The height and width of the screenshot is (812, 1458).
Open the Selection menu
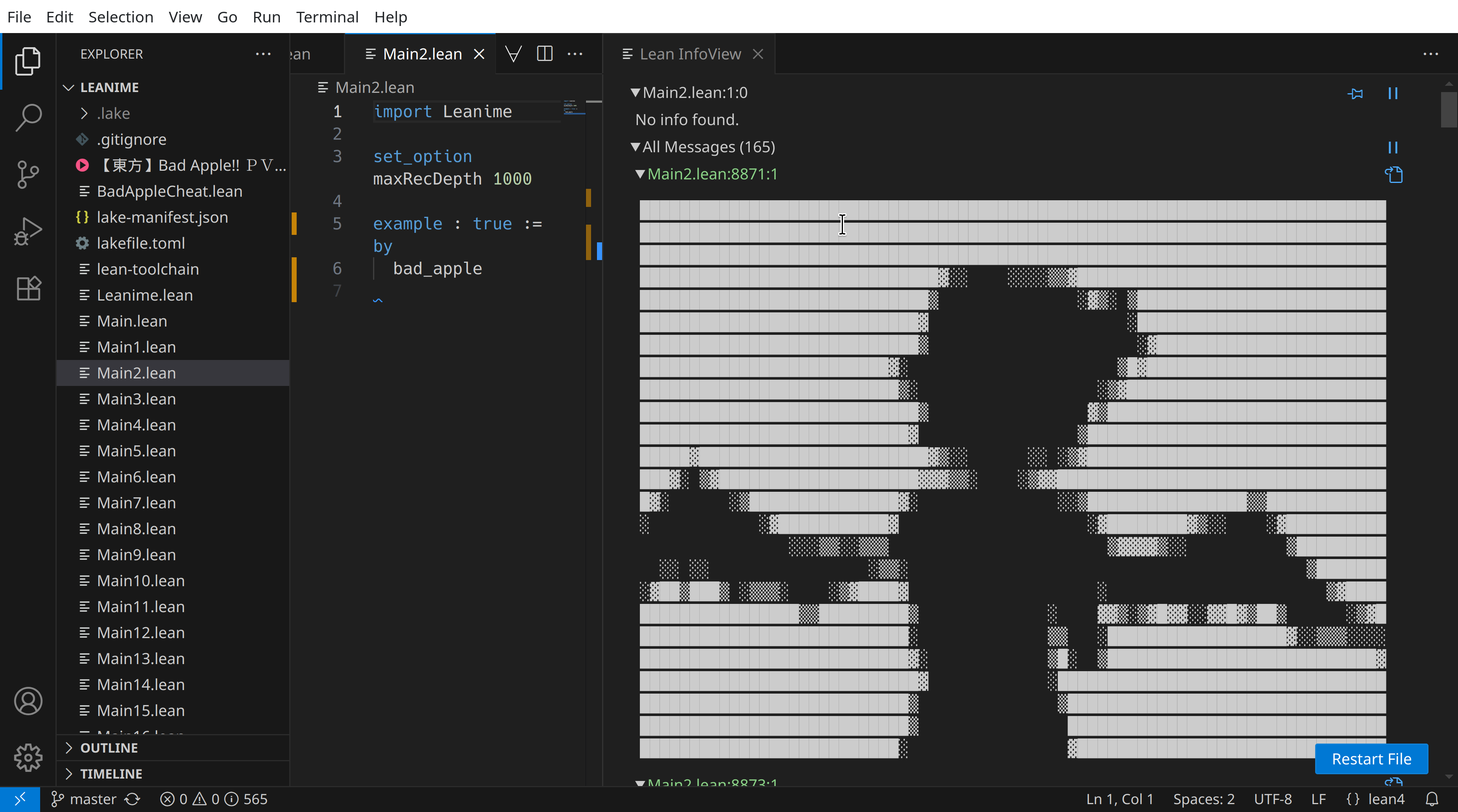click(x=120, y=17)
